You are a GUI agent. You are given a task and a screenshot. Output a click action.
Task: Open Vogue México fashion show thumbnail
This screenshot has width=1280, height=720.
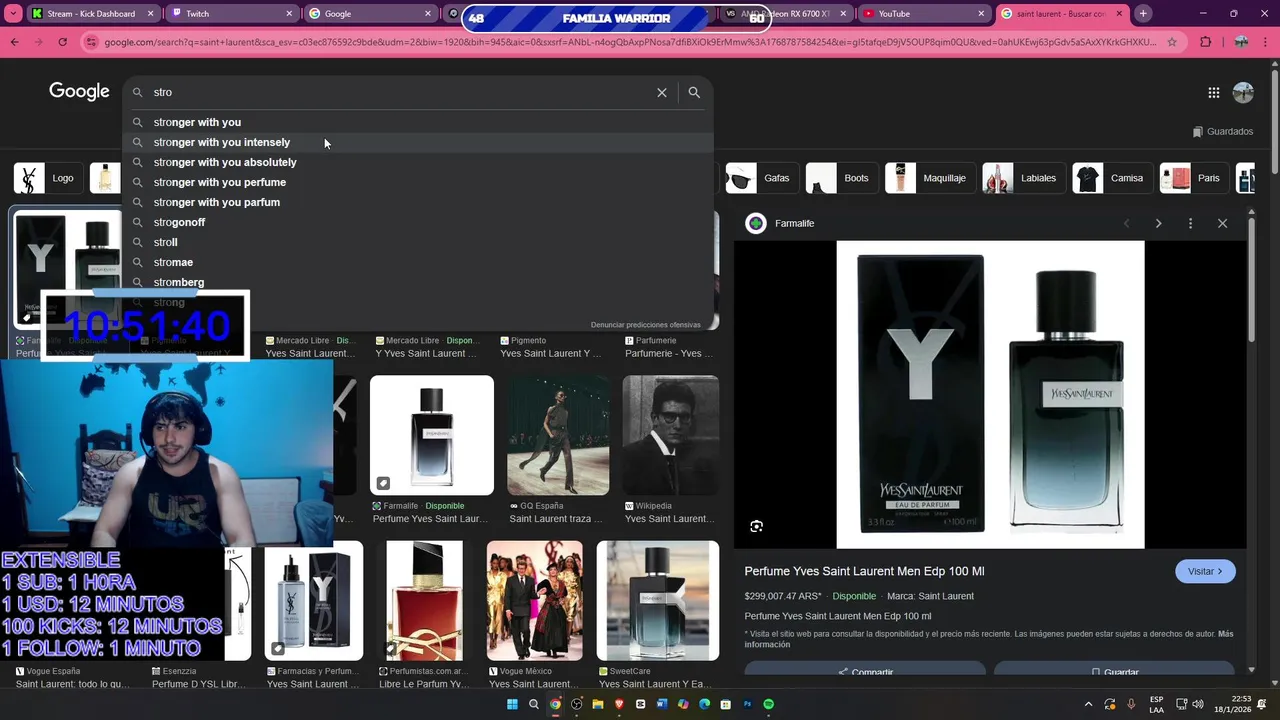click(x=535, y=601)
